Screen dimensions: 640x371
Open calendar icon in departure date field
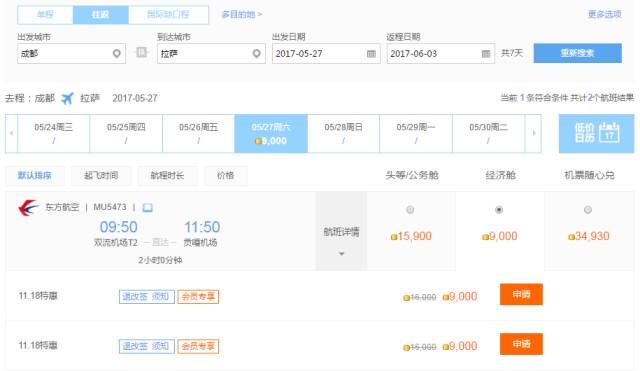coord(371,53)
